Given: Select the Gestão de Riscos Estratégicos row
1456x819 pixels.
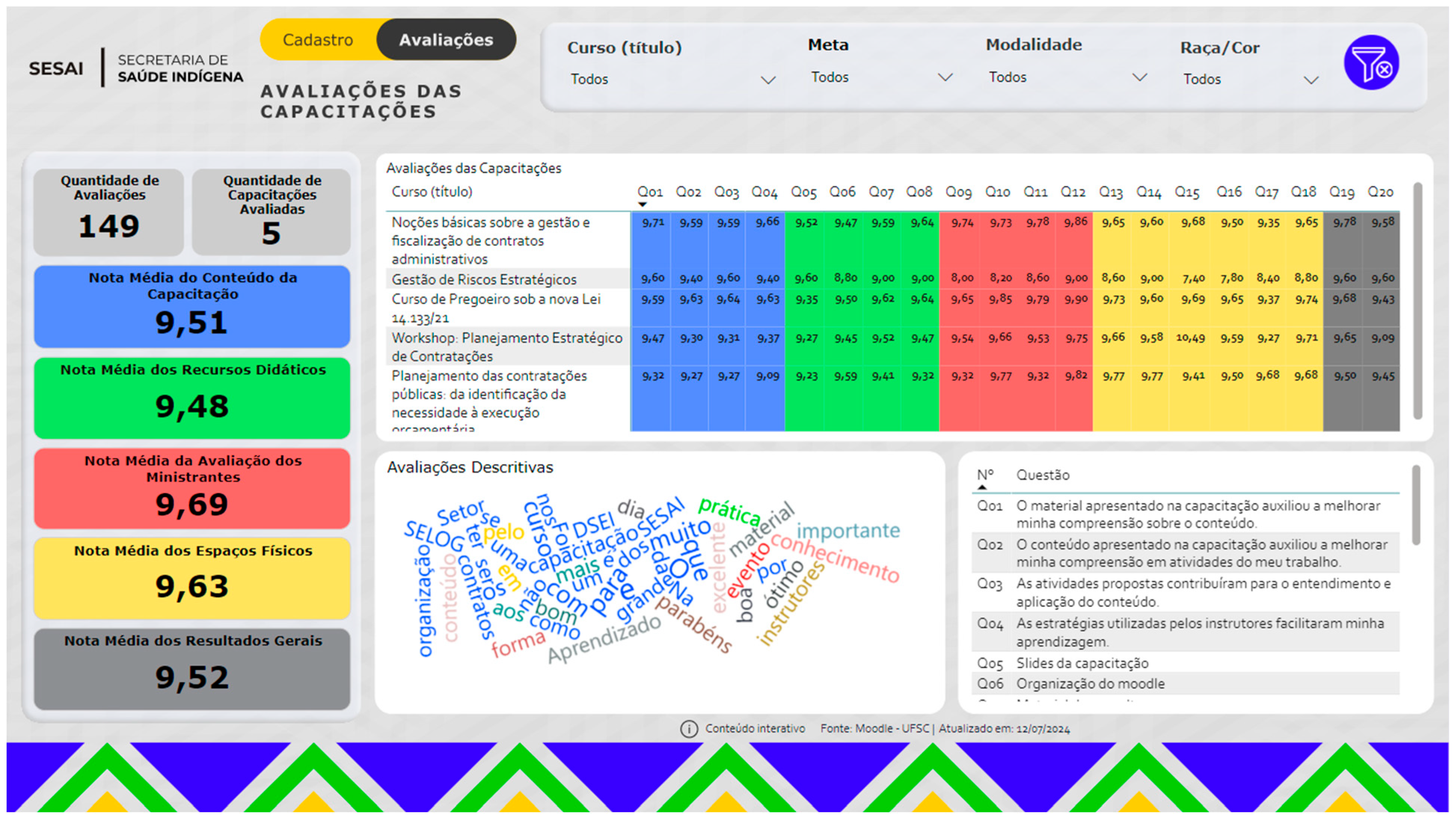Looking at the screenshot, I should click(x=484, y=280).
